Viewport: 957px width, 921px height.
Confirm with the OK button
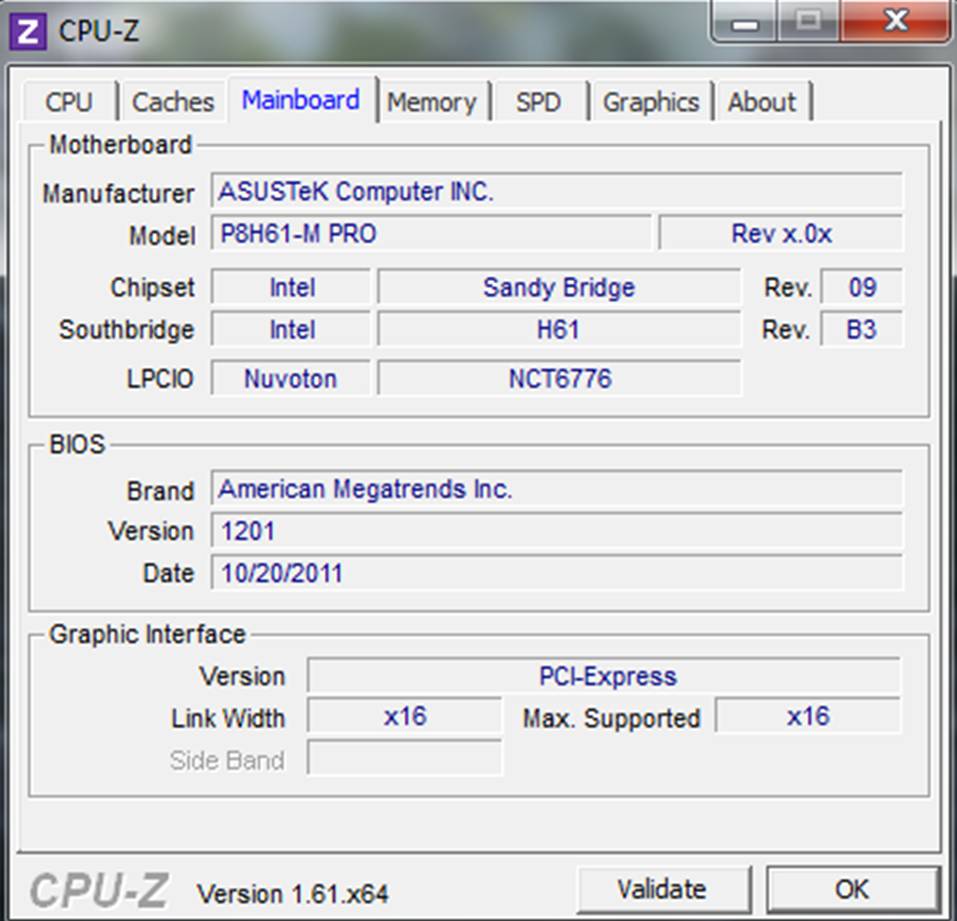click(x=852, y=889)
